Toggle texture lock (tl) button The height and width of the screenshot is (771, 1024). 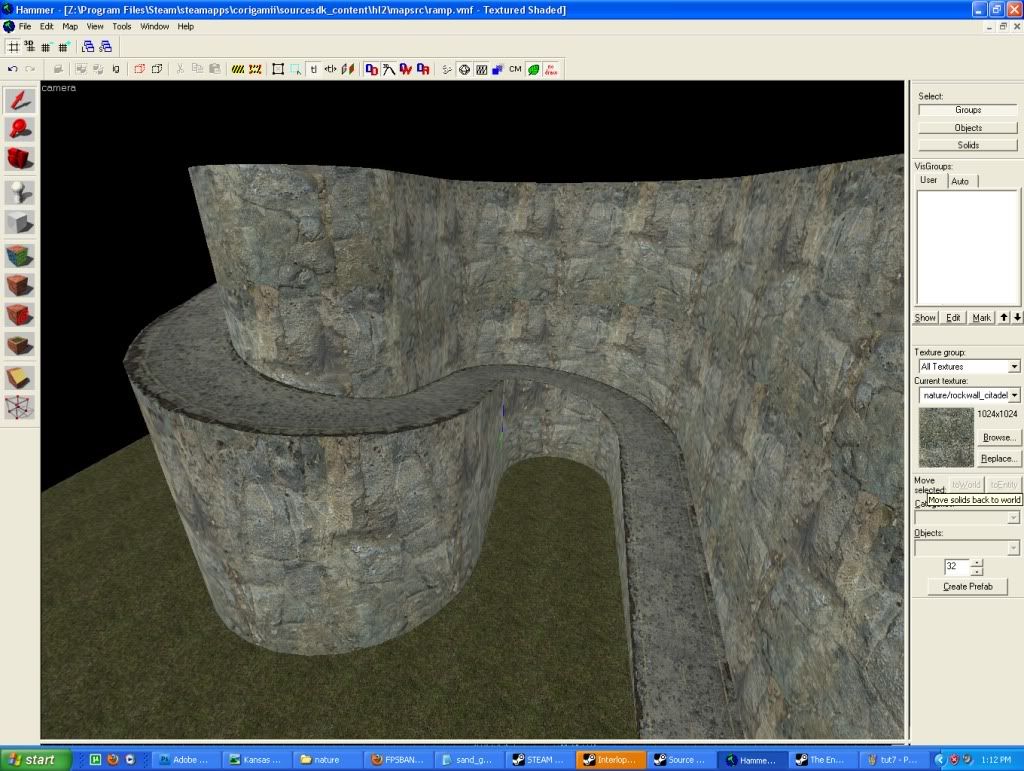[313, 69]
